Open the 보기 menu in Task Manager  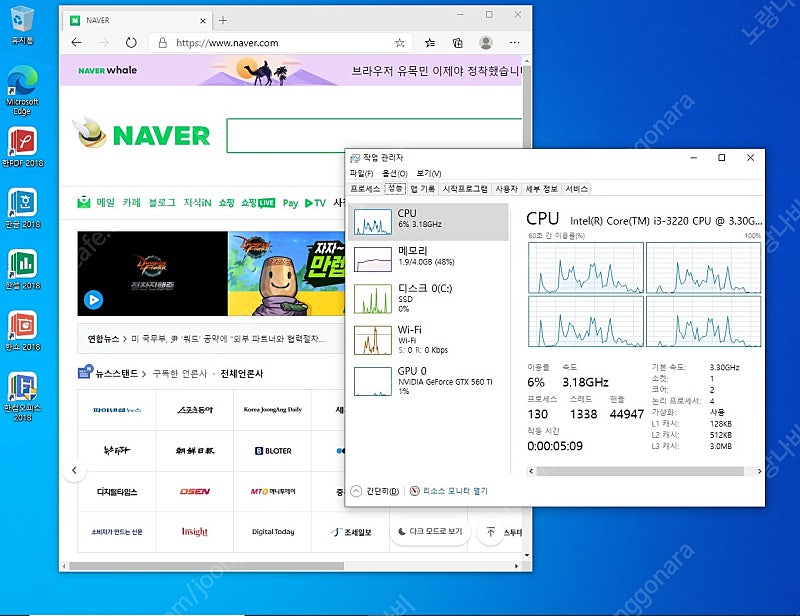[429, 174]
